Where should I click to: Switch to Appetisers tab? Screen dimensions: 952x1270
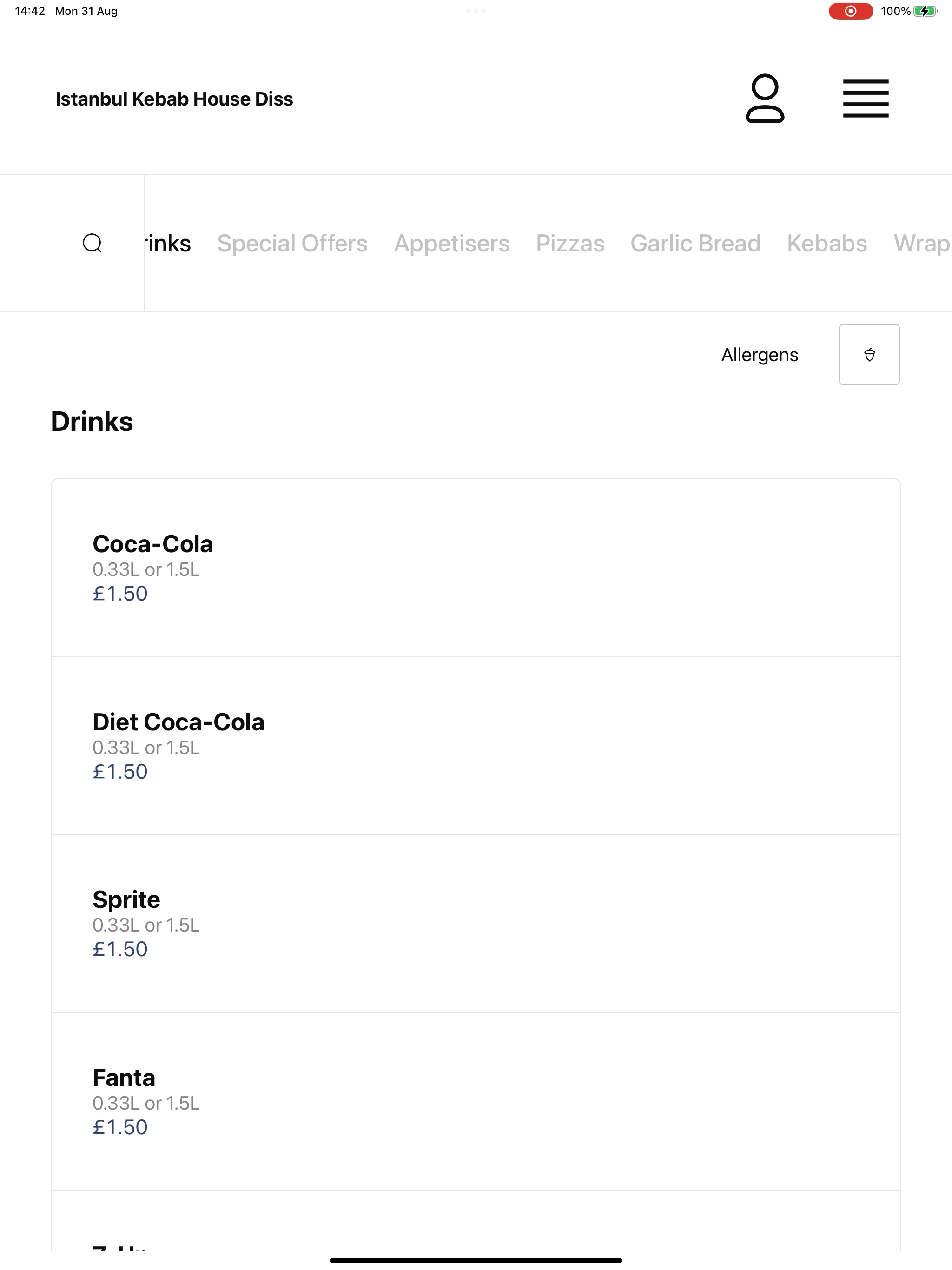(451, 244)
